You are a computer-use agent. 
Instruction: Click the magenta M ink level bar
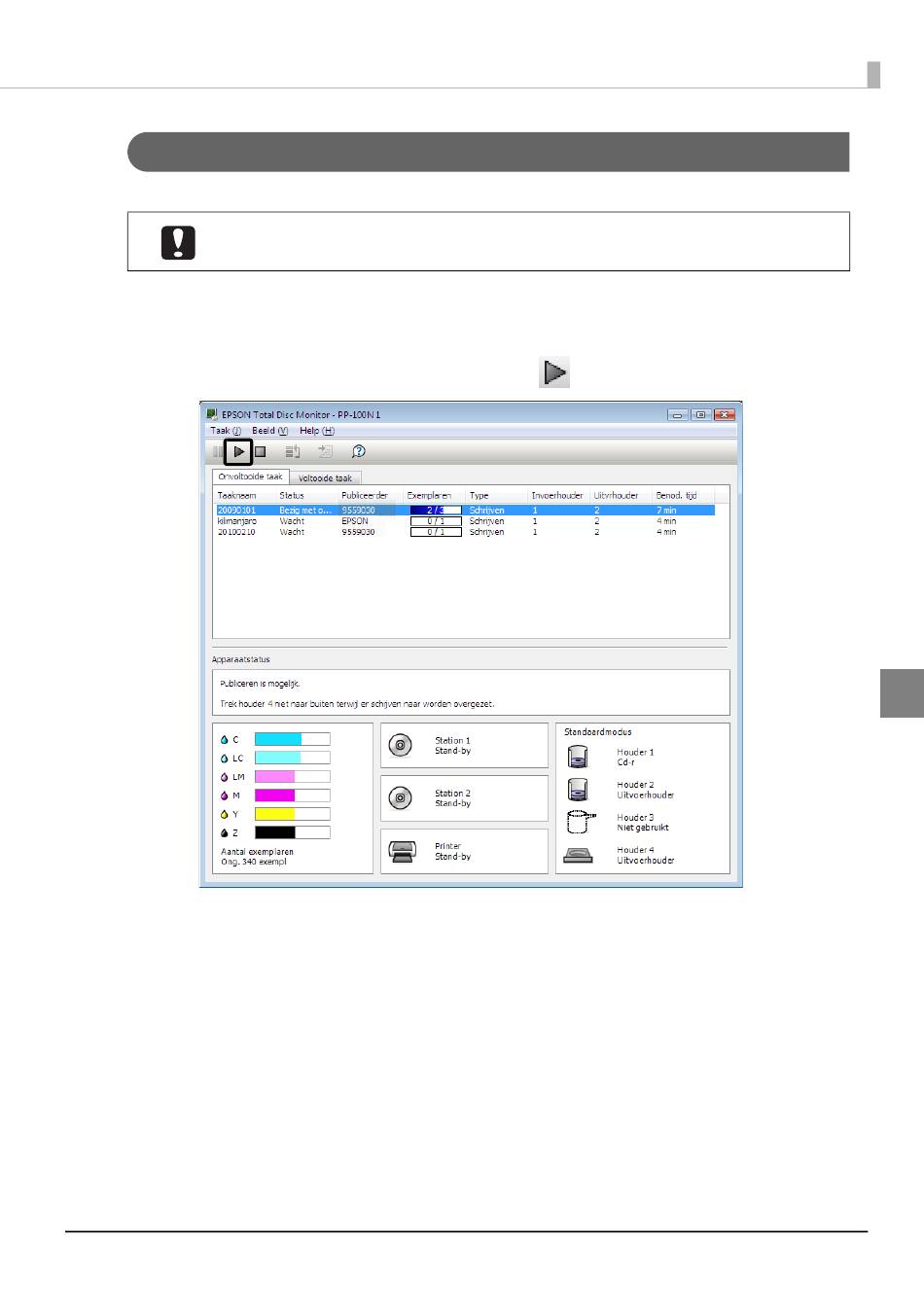pyautogui.click(x=292, y=795)
